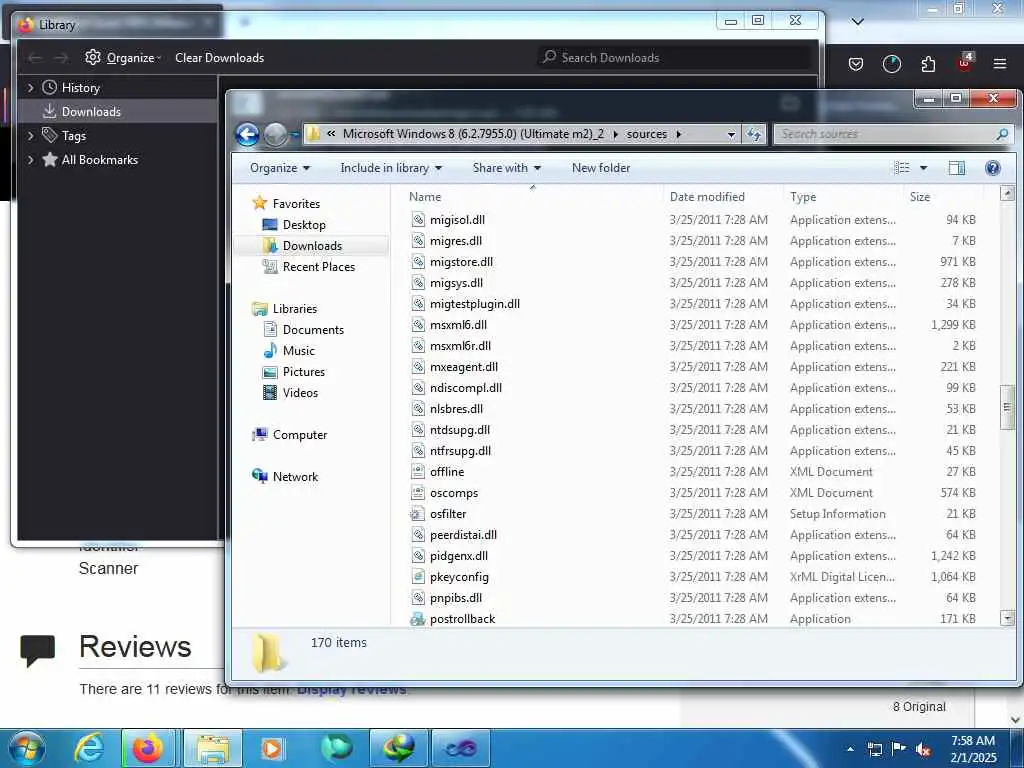Open the view options dropdown arrow
This screenshot has height=768, width=1024.
(x=923, y=168)
